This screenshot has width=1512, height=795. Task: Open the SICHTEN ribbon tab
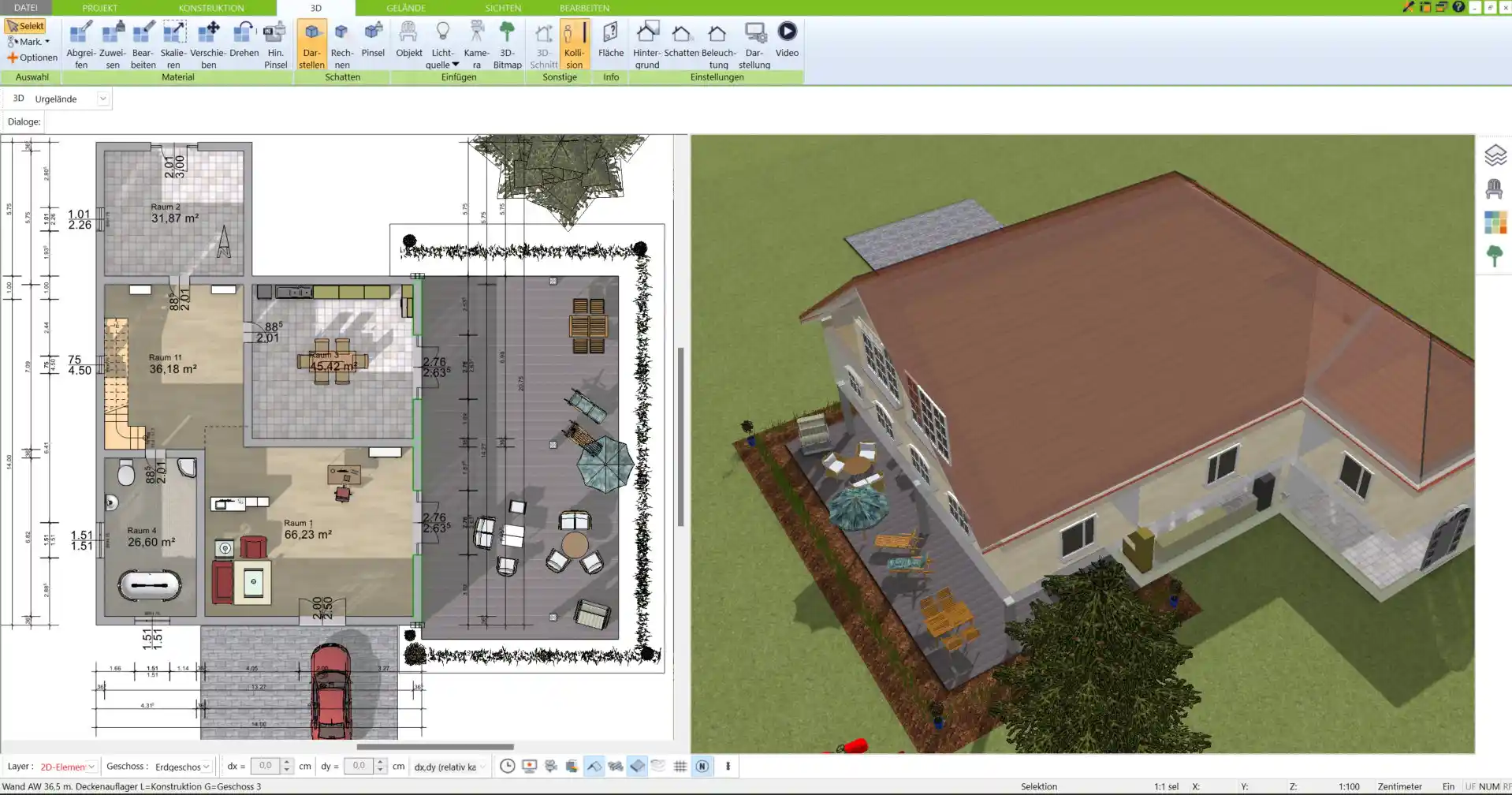(x=503, y=8)
